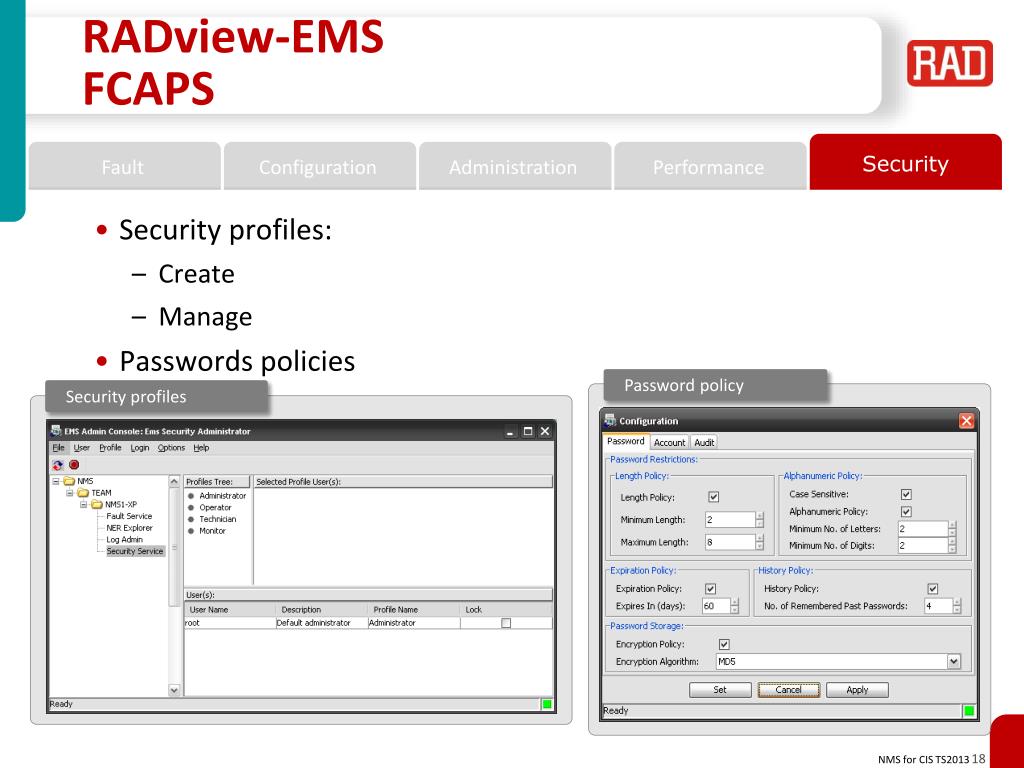Click the NMS folder icon in the tree
The width and height of the screenshot is (1024, 768).
click(69, 481)
